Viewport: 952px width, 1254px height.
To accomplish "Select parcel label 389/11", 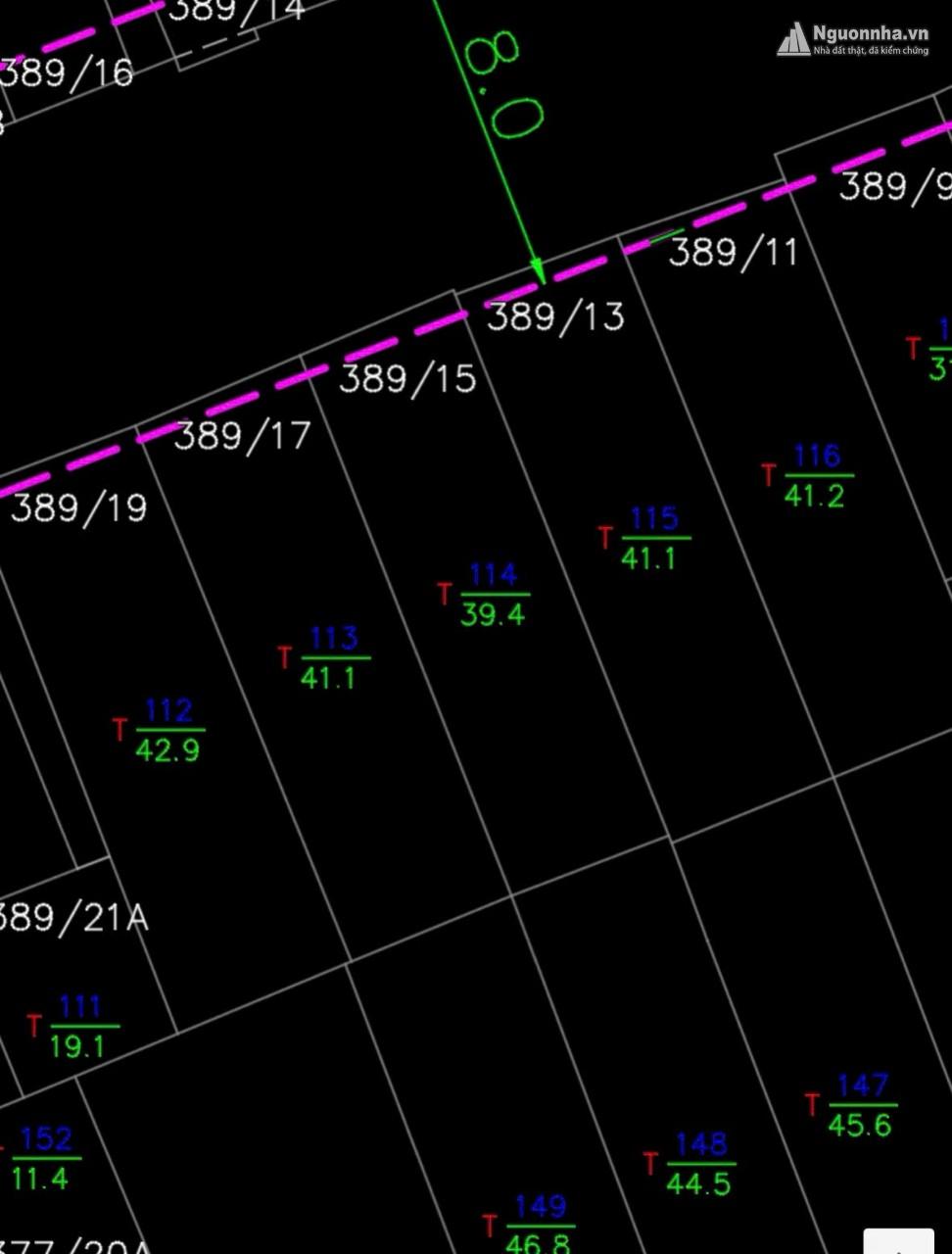I will (734, 252).
